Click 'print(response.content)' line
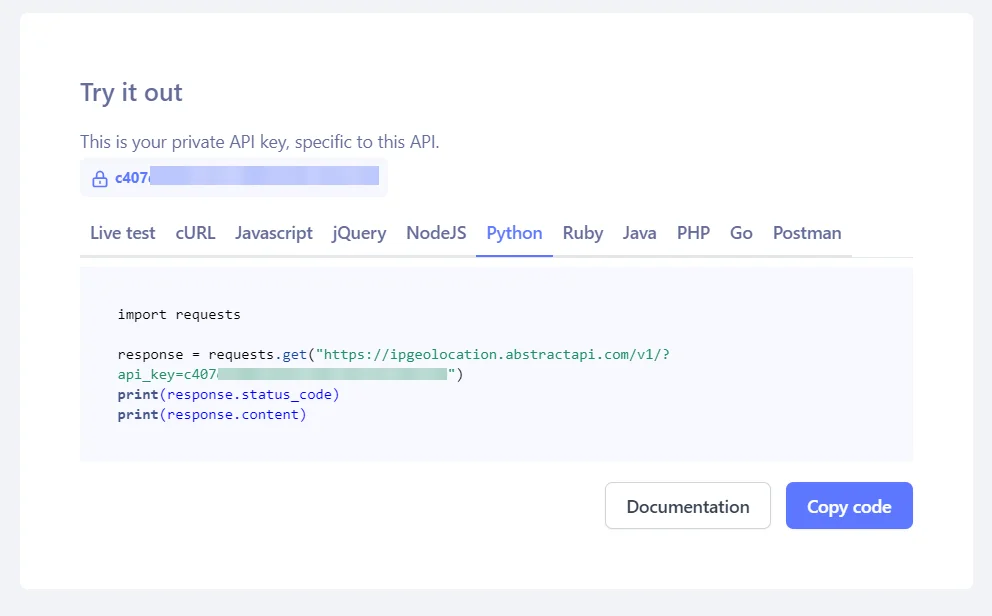992x616 pixels. [x=212, y=415]
